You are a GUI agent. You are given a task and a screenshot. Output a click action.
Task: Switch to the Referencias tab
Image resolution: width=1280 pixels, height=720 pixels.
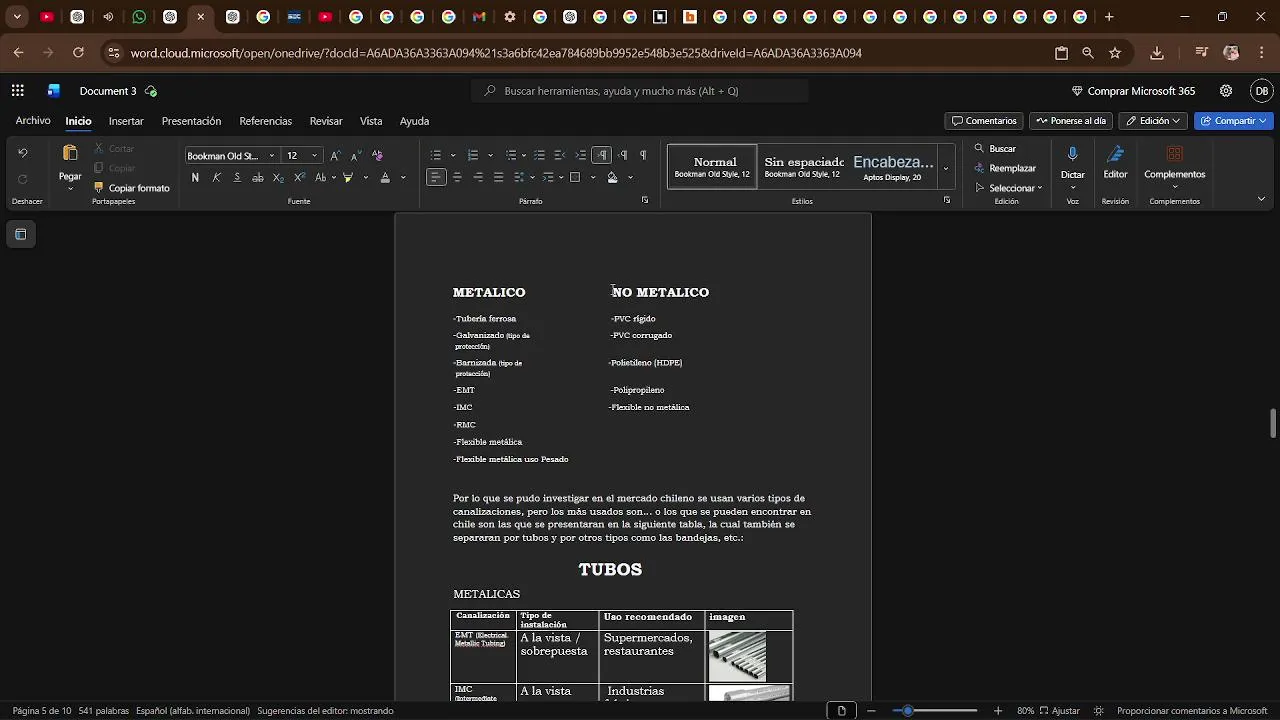click(x=266, y=121)
